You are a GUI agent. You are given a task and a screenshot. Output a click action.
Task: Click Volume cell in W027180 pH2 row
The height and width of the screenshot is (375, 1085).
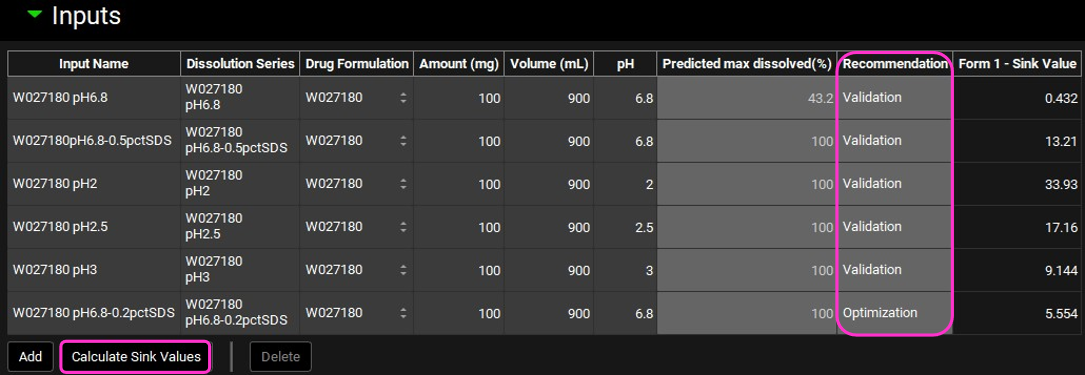pos(550,184)
